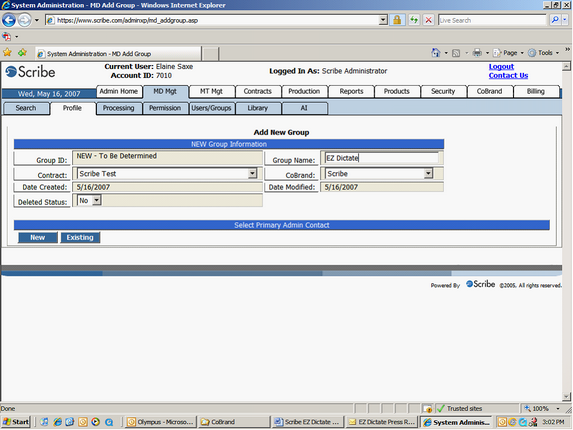Open the Contracts tab

[x=258, y=91]
